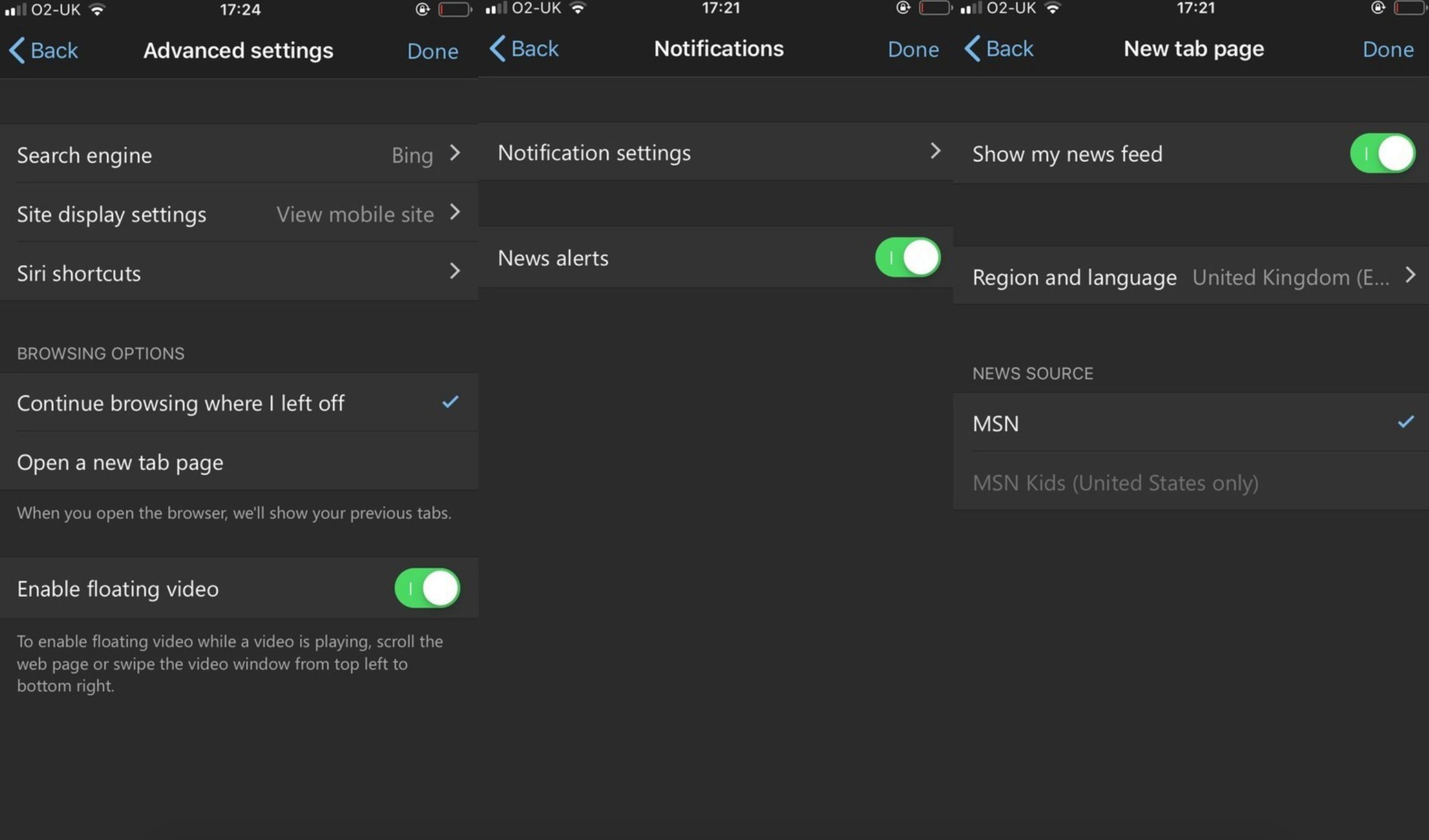Tap Back chevron on New tab page
The height and width of the screenshot is (840, 1429).
(973, 48)
